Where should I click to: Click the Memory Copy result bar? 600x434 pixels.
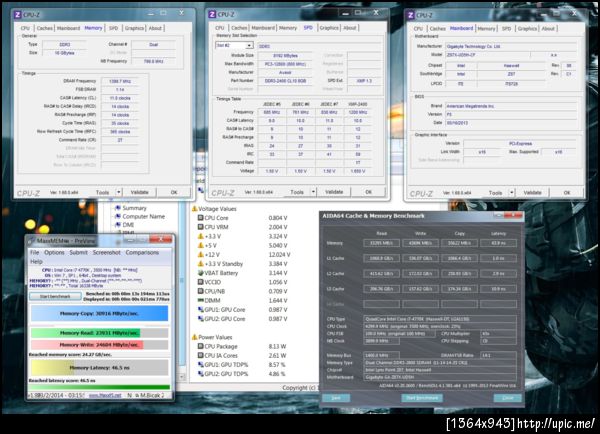pos(99,313)
